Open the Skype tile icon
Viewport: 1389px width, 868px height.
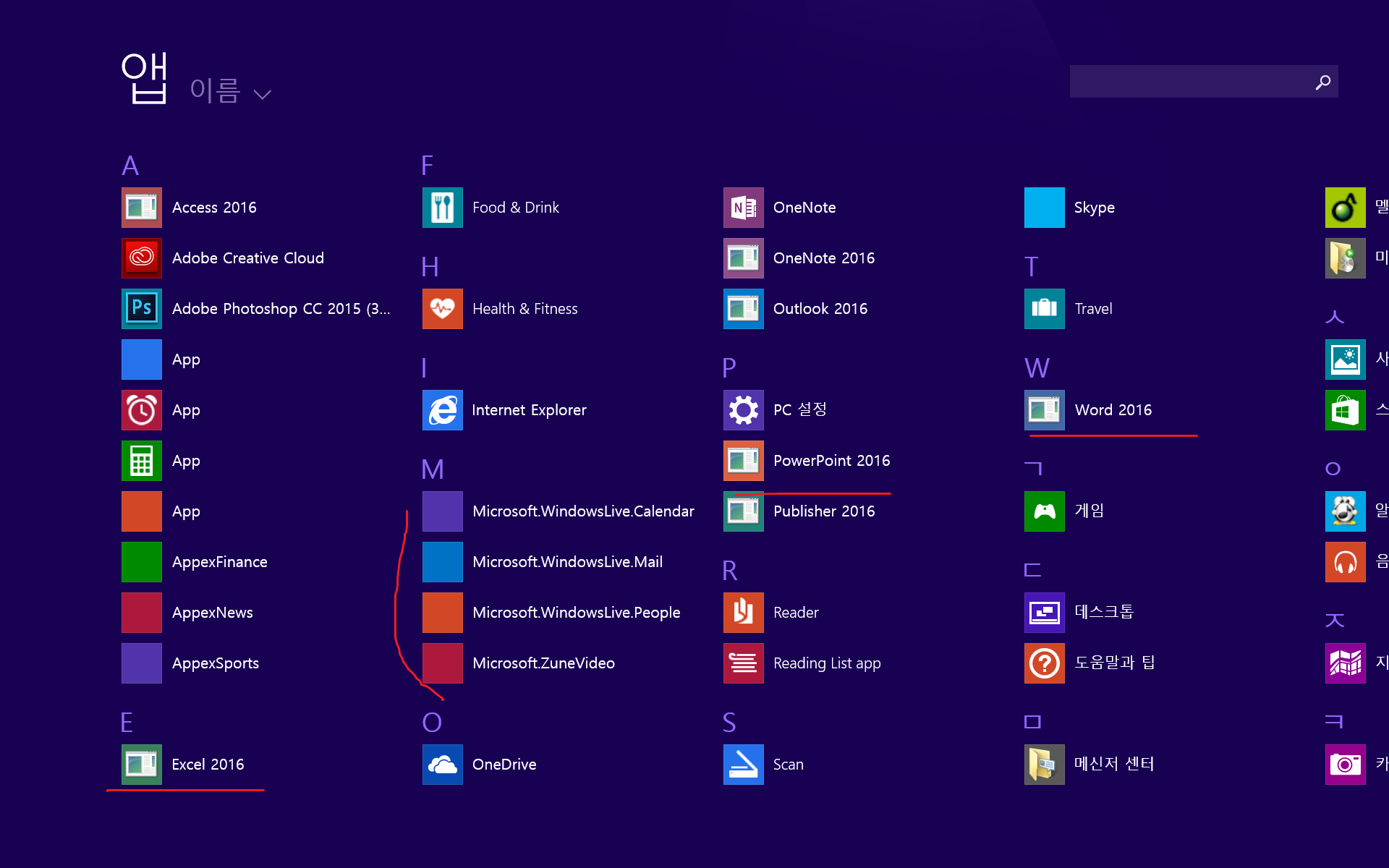(1045, 208)
